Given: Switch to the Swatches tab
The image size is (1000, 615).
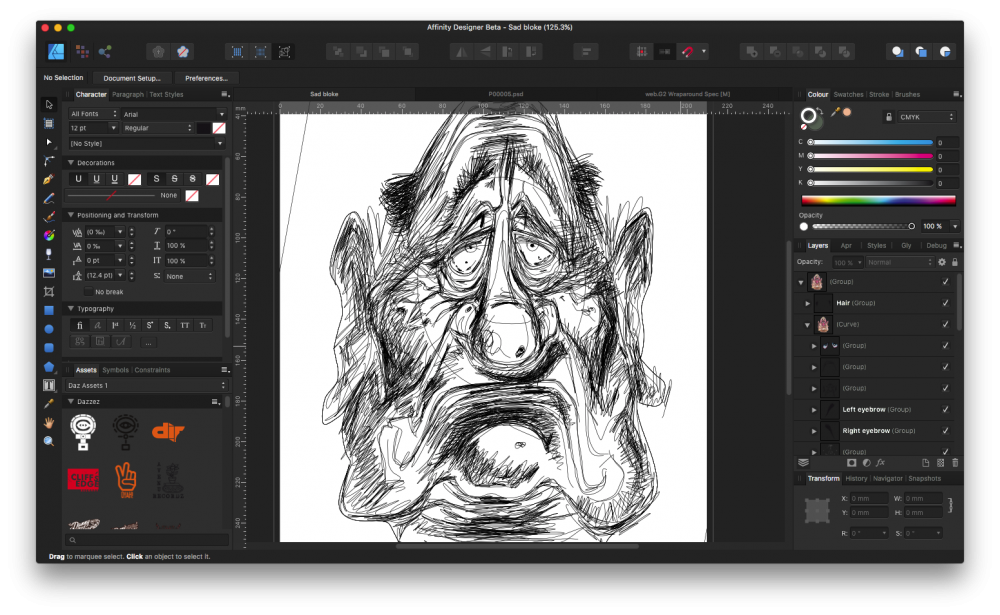Looking at the screenshot, I should (x=848, y=94).
